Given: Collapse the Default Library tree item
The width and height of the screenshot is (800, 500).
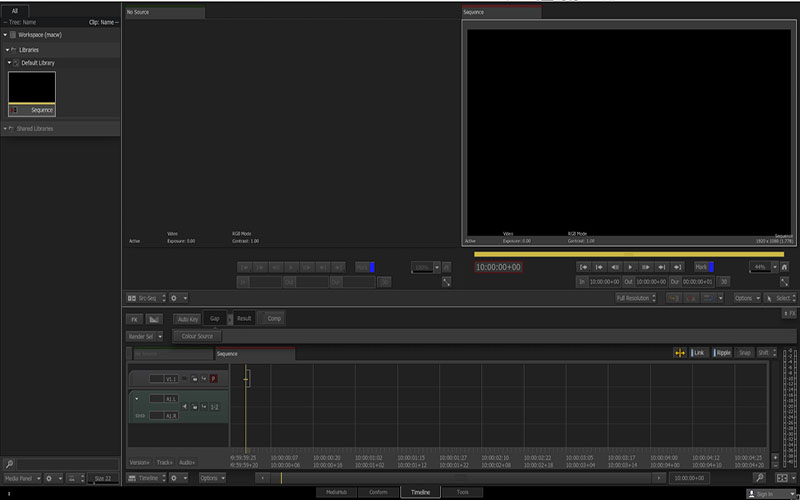Looking at the screenshot, I should pos(9,63).
